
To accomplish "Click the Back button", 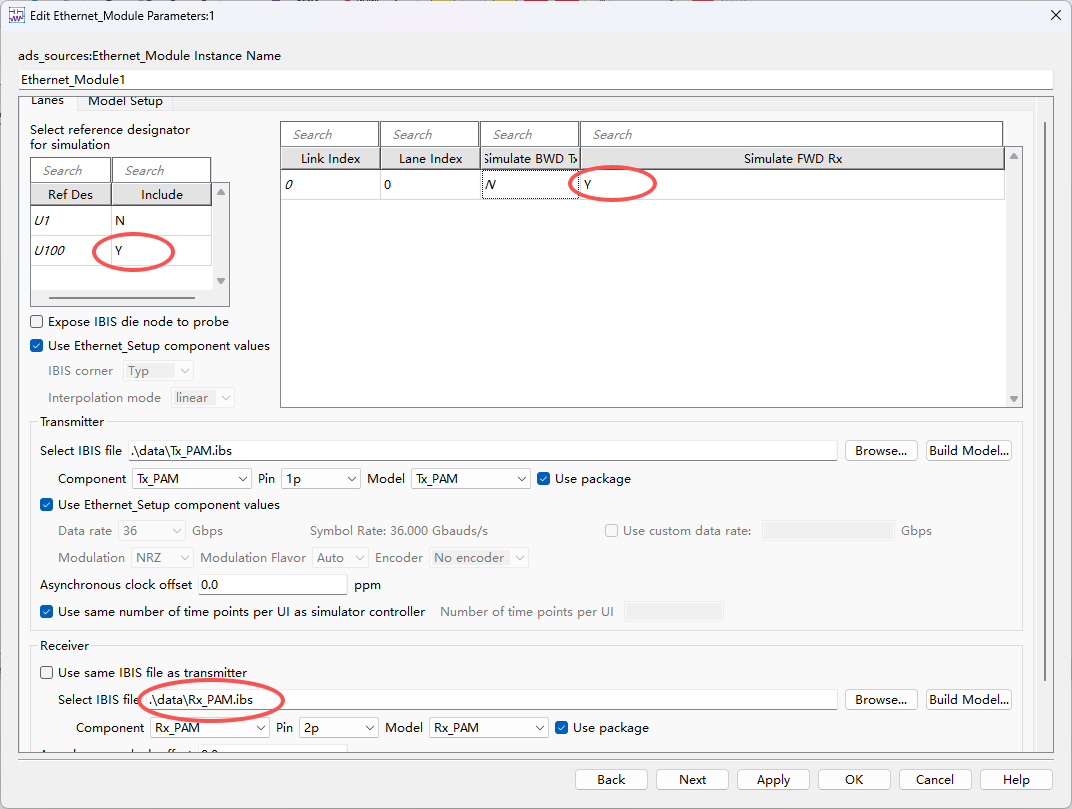I will 611,780.
